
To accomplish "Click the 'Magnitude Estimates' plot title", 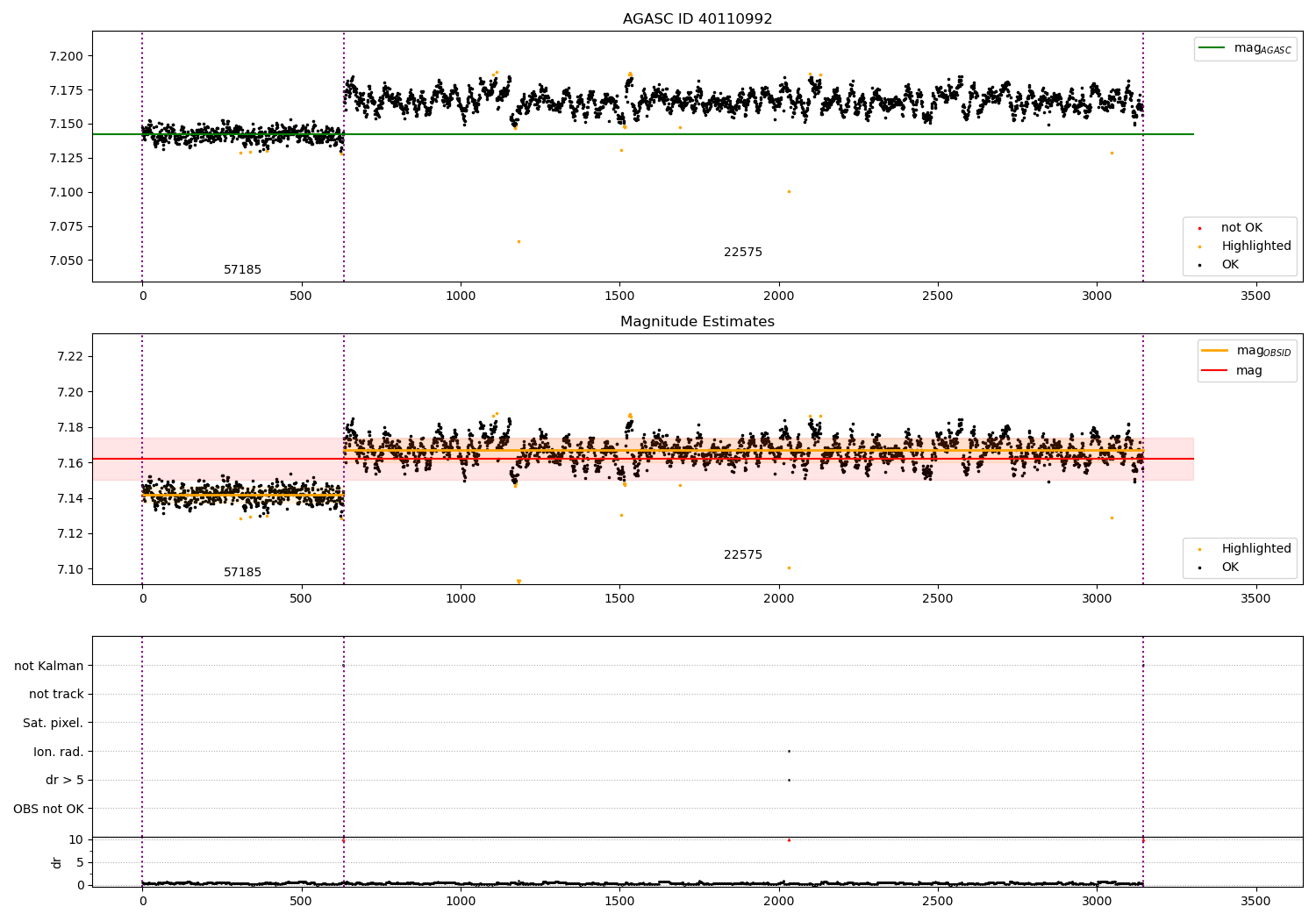I will coord(697,322).
